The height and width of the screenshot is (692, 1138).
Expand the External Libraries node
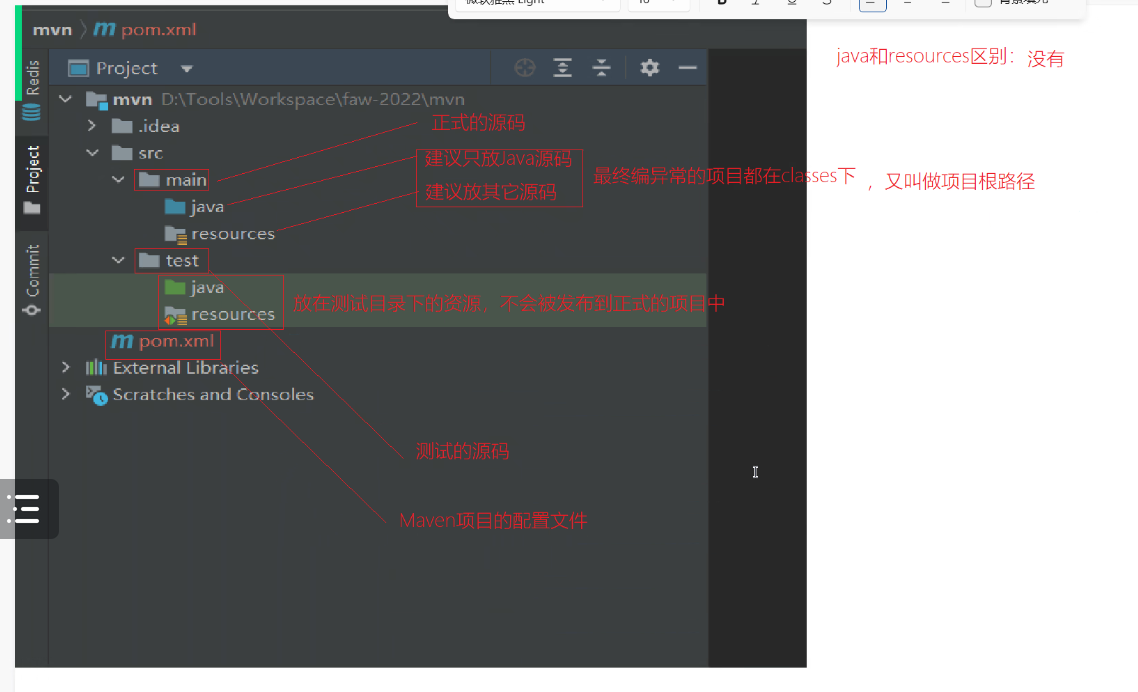pyautogui.click(x=66, y=368)
